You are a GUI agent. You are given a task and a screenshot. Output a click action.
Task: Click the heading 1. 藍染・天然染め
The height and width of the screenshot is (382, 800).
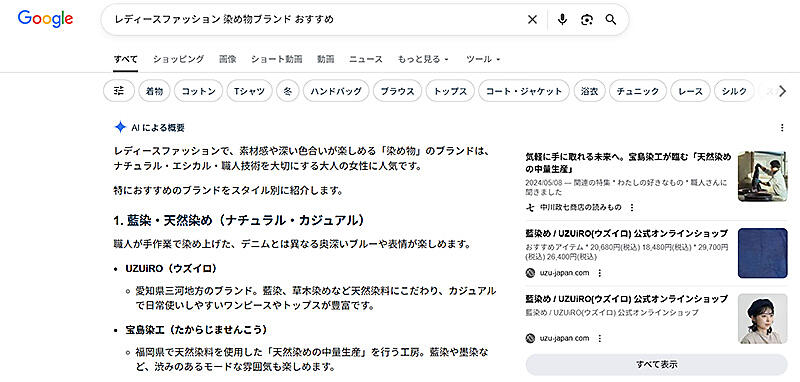(240, 220)
